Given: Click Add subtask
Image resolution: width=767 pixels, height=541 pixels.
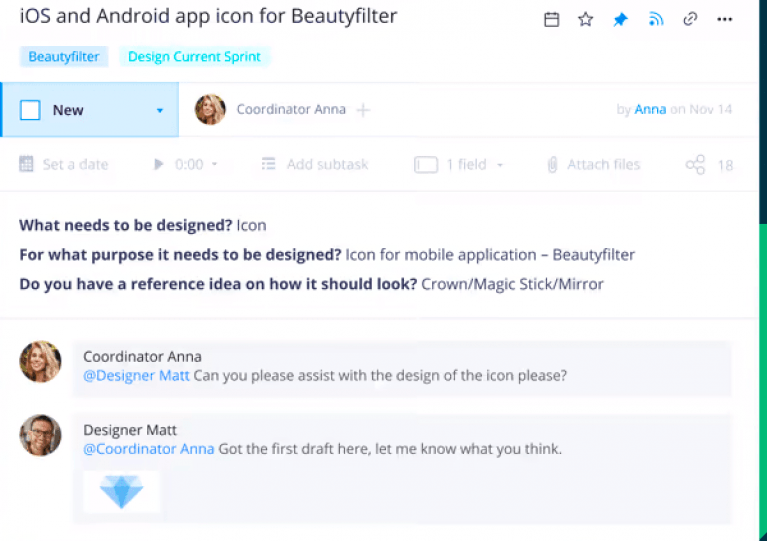Looking at the screenshot, I should 315,165.
